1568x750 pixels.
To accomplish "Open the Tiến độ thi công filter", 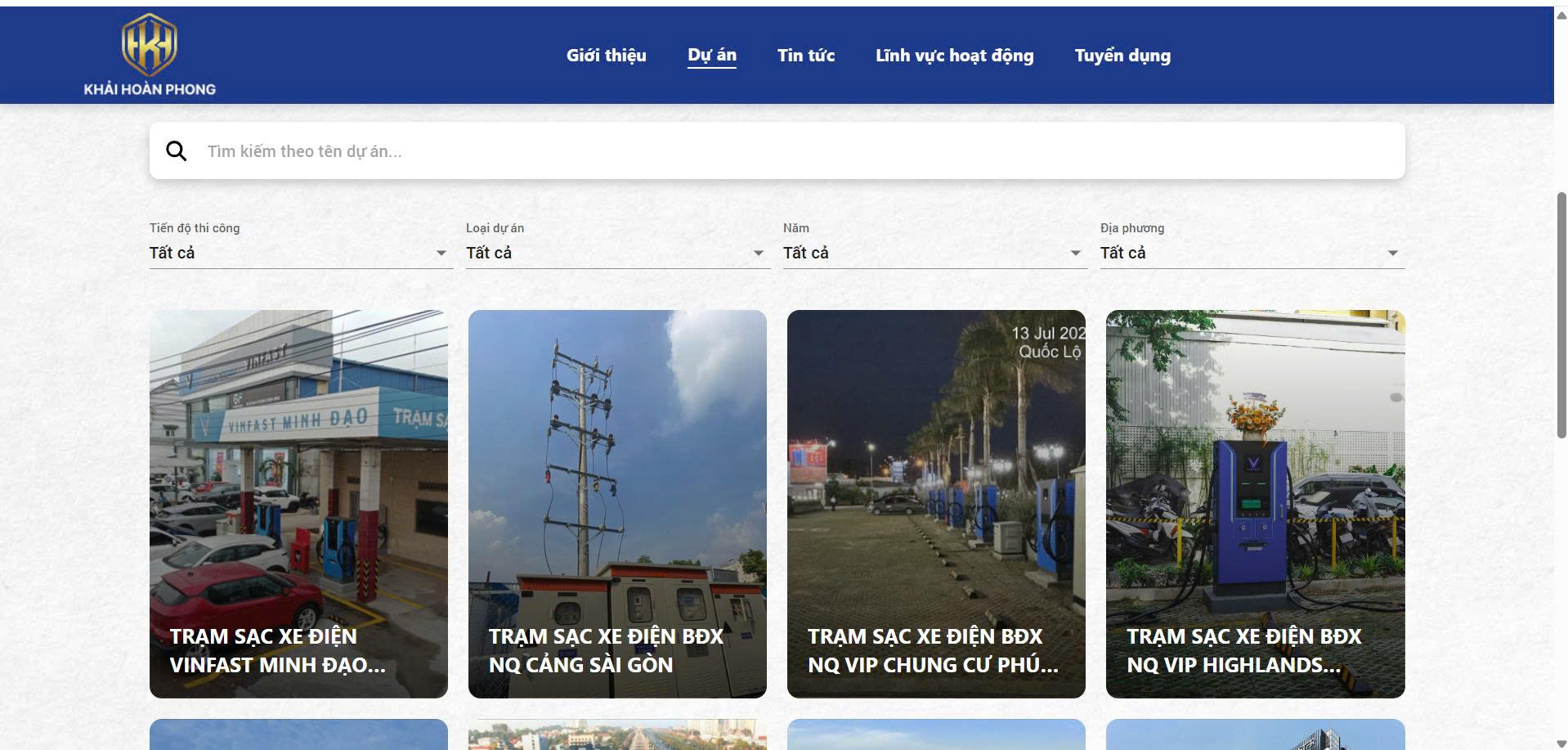I will pyautogui.click(x=301, y=253).
